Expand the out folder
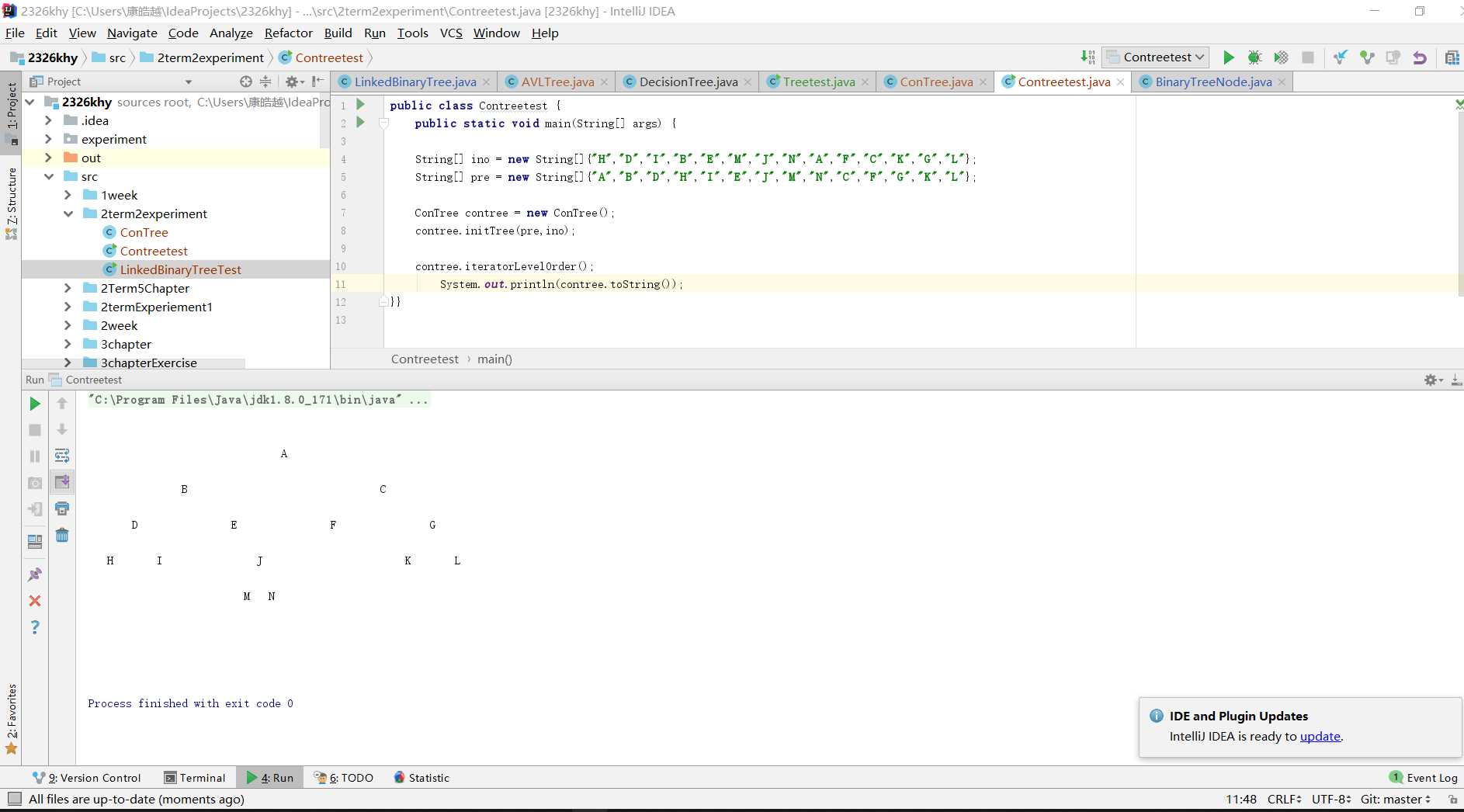Screen dimensions: 1464x812 coord(48,158)
